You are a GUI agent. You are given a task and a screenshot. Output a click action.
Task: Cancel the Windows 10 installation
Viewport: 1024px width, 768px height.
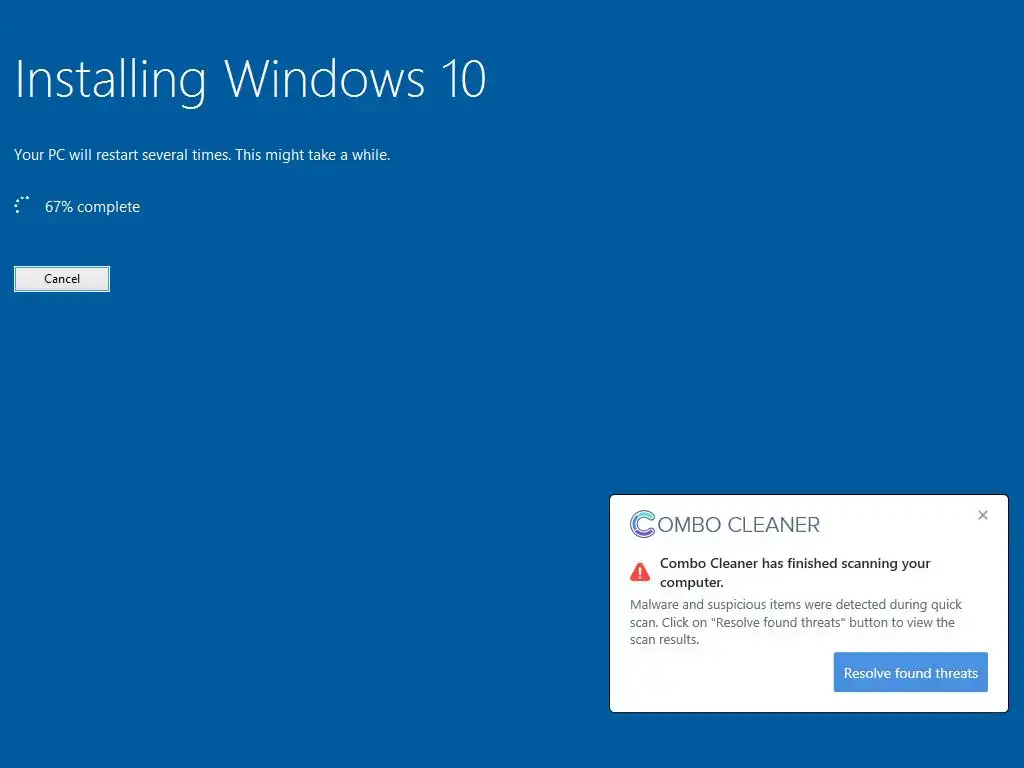click(x=62, y=279)
